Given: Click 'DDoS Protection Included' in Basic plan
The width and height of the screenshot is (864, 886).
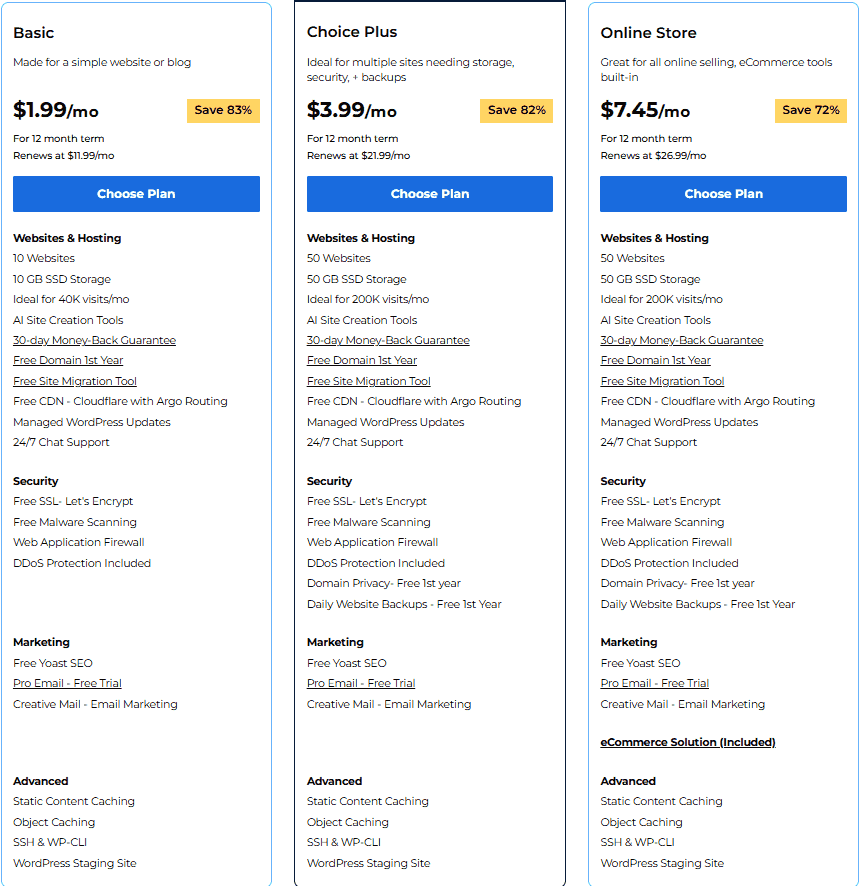Looking at the screenshot, I should tap(82, 563).
